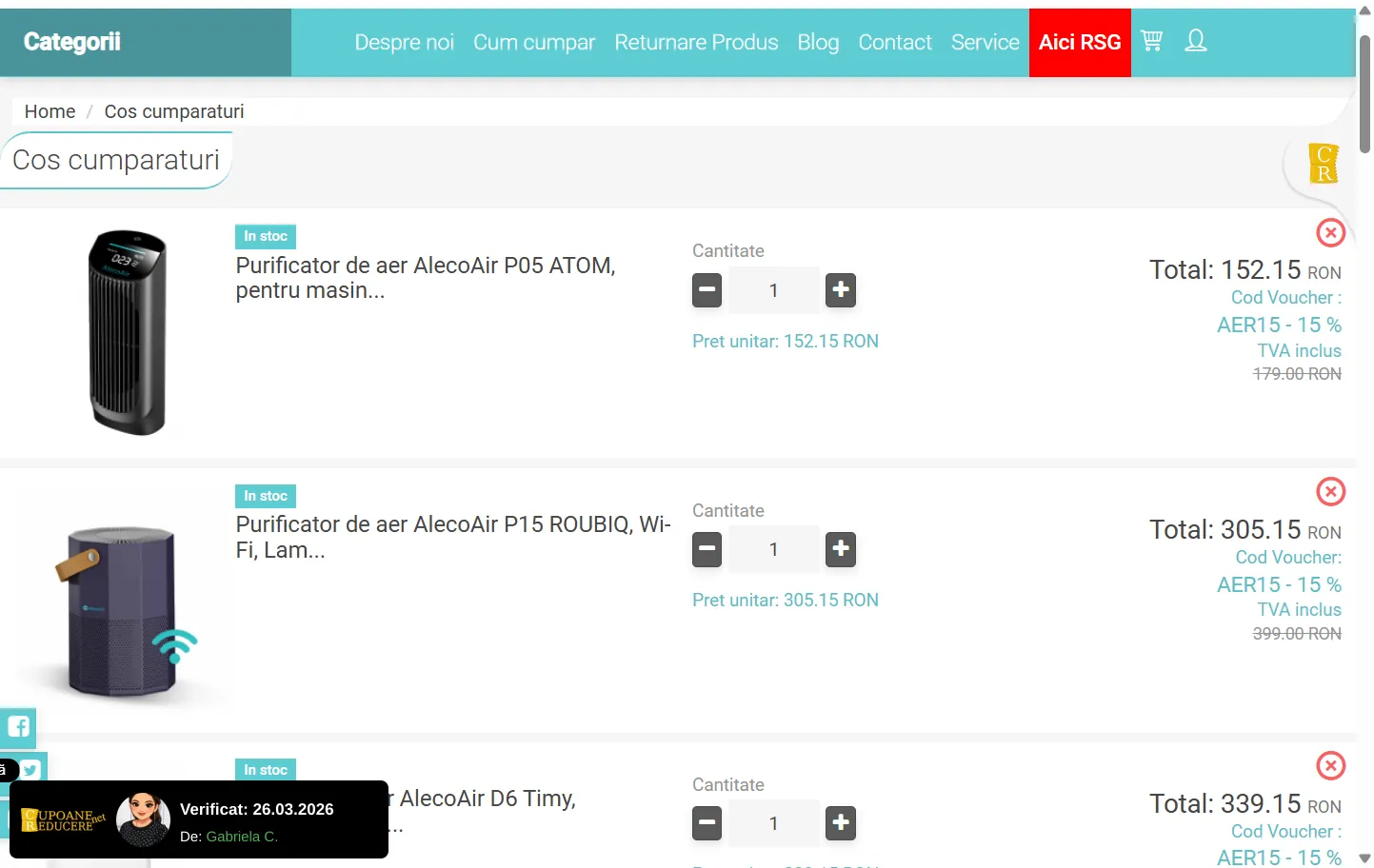This screenshot has width=1374, height=868.
Task: Remove the P05 ATOM purifier from cart
Action: tap(1330, 232)
